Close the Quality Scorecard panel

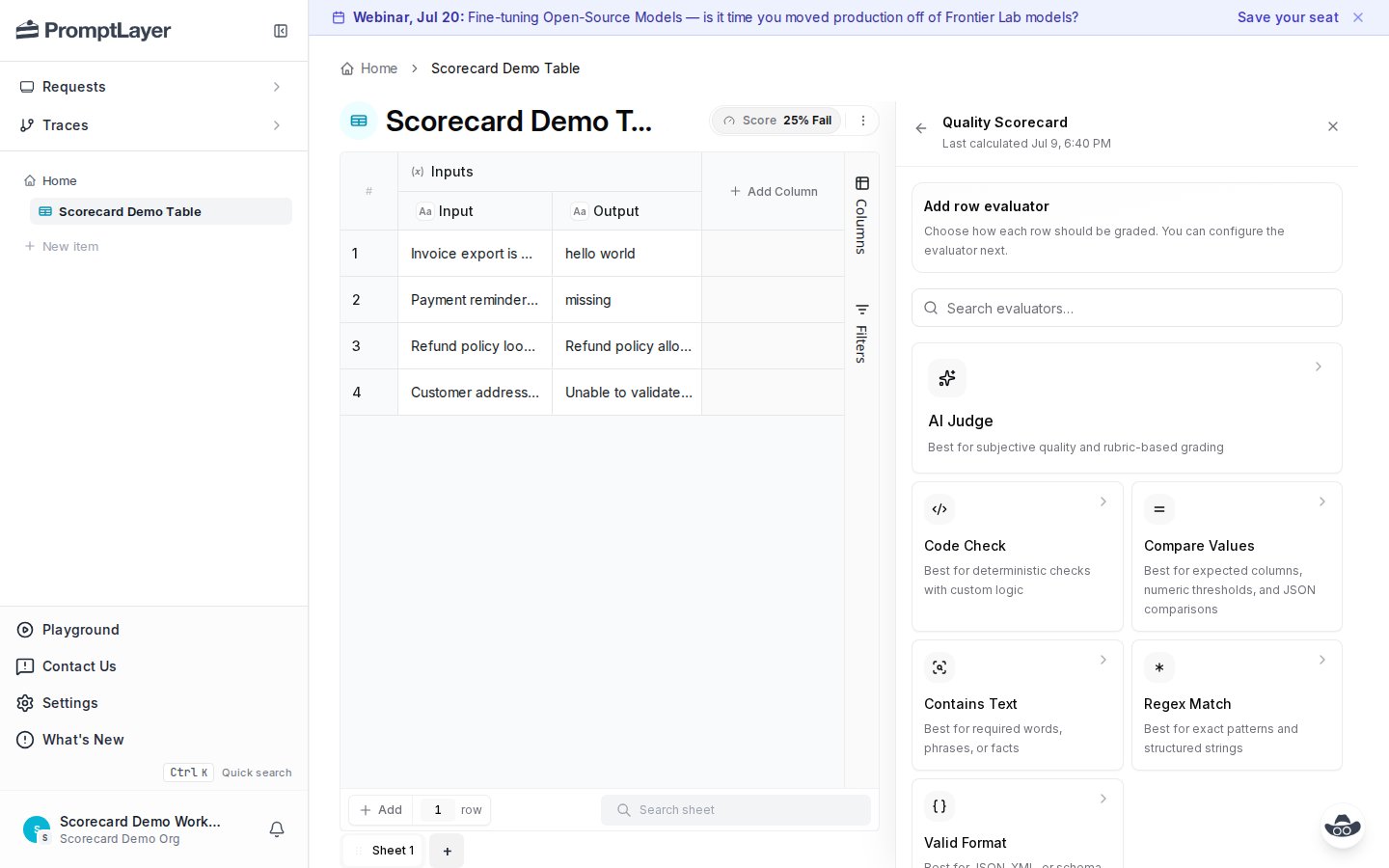pos(1333,126)
